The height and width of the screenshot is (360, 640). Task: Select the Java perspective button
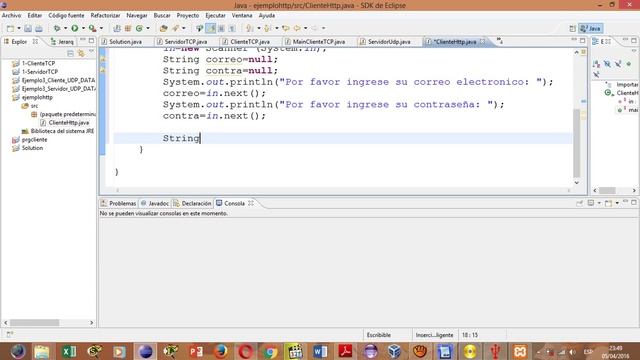coord(591,28)
